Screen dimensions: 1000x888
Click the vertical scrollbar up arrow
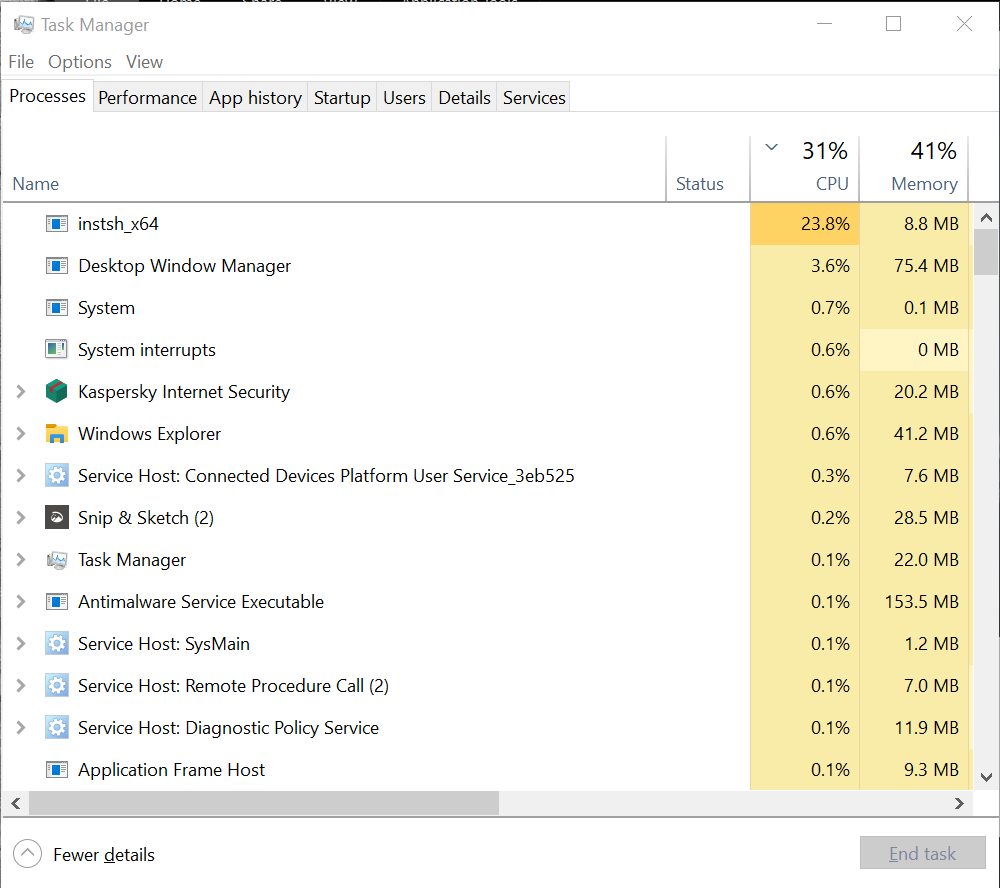[986, 218]
